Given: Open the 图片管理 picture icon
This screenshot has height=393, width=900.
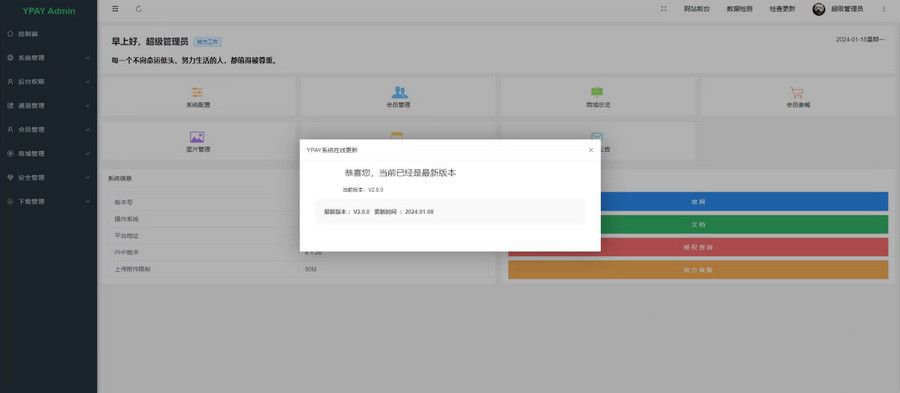Looking at the screenshot, I should tap(197, 137).
